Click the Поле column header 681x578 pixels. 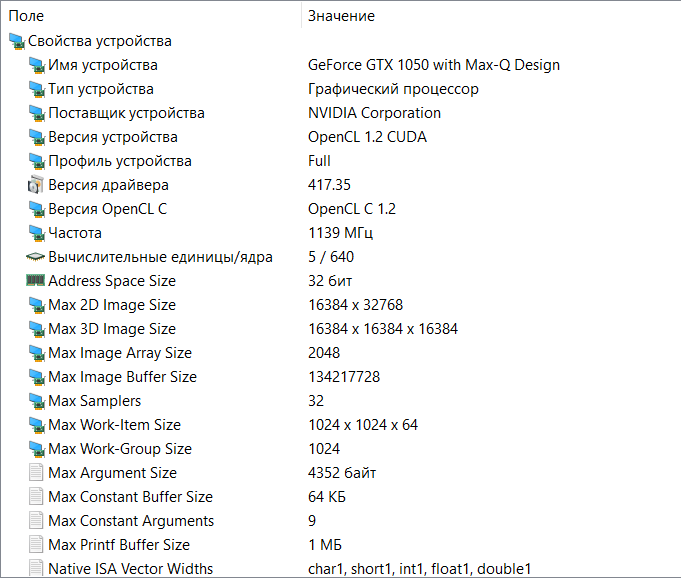26,16
